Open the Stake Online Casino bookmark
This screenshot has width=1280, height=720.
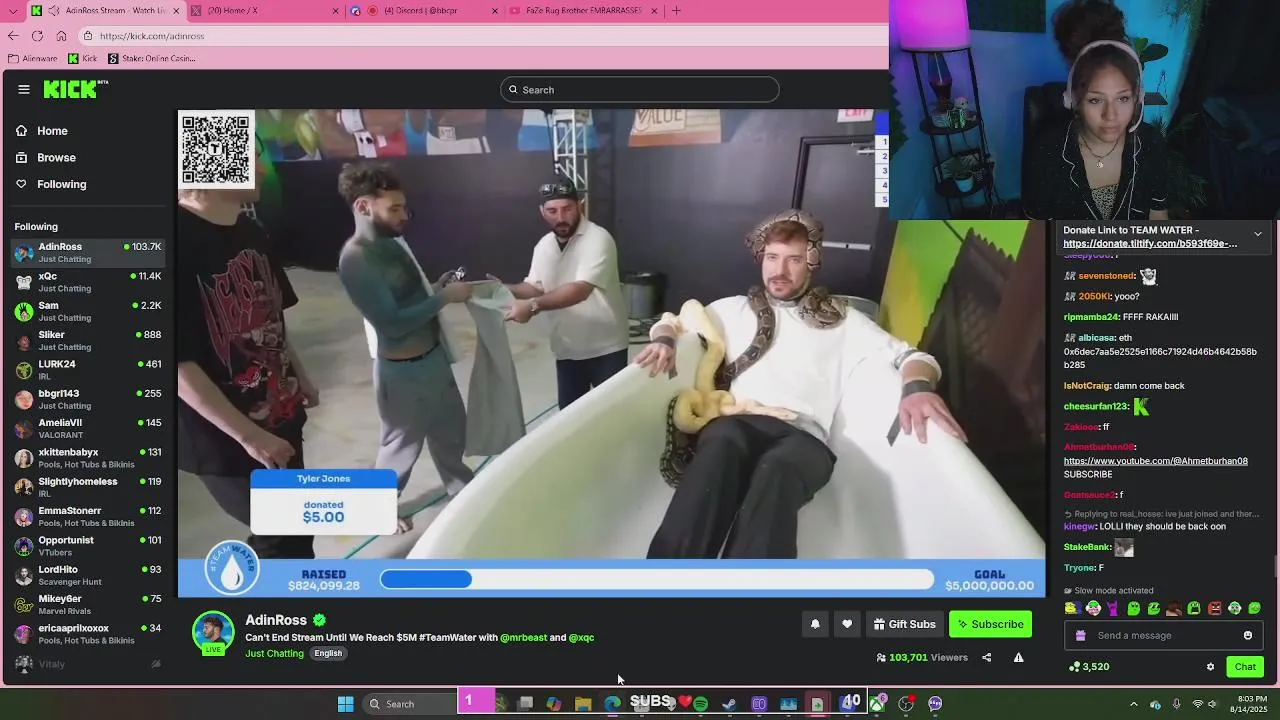152,58
